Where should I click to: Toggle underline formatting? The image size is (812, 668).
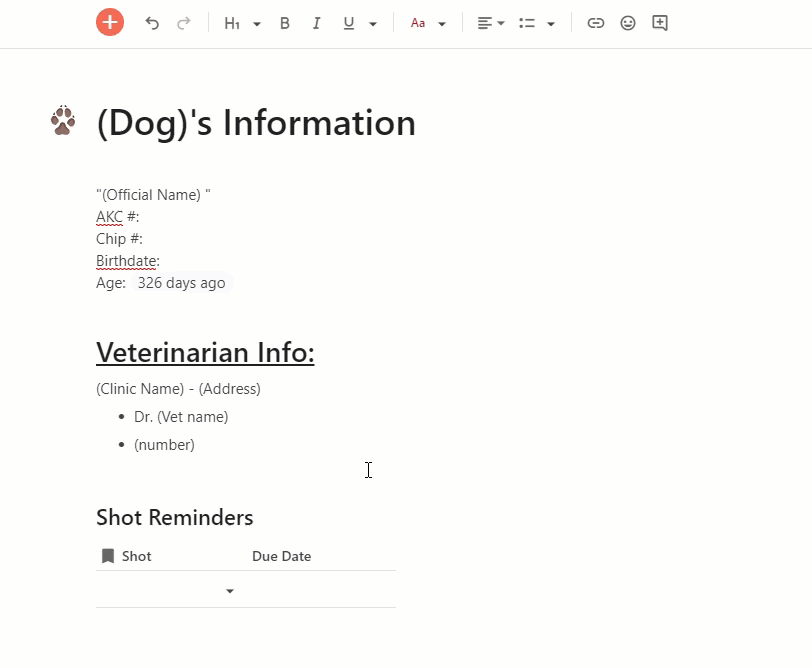coord(348,22)
